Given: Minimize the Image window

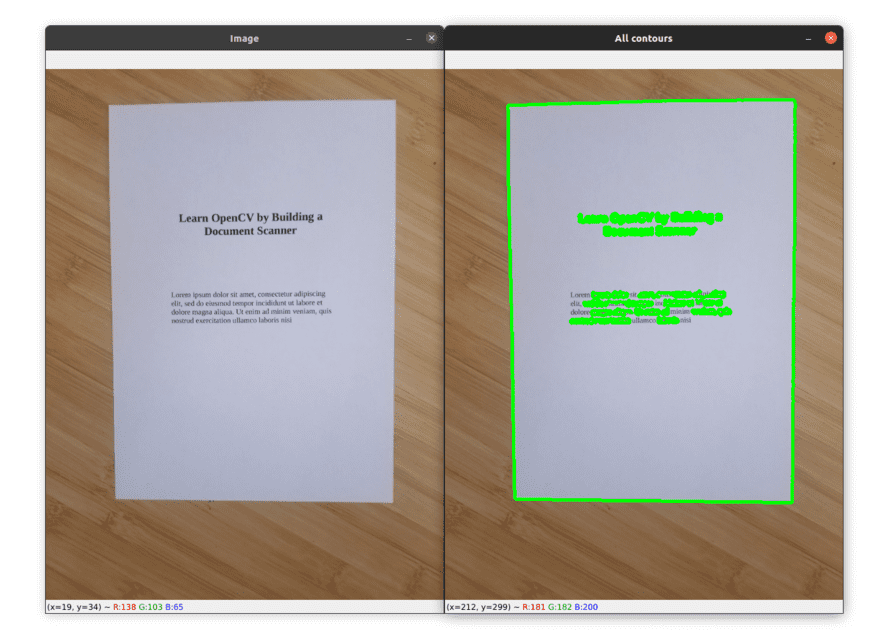Looking at the screenshot, I should [x=408, y=39].
